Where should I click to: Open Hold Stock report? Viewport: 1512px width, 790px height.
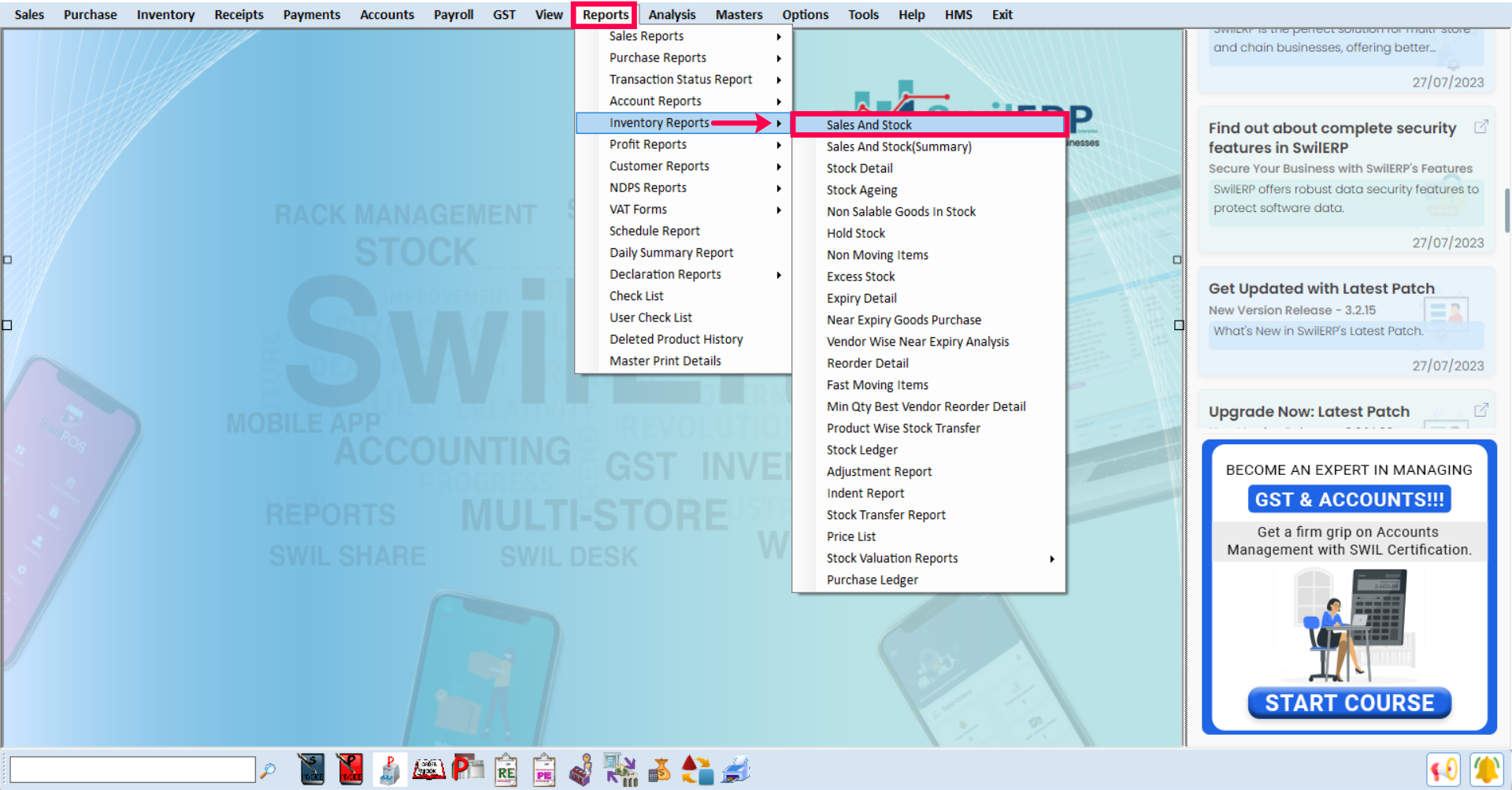coord(929,233)
